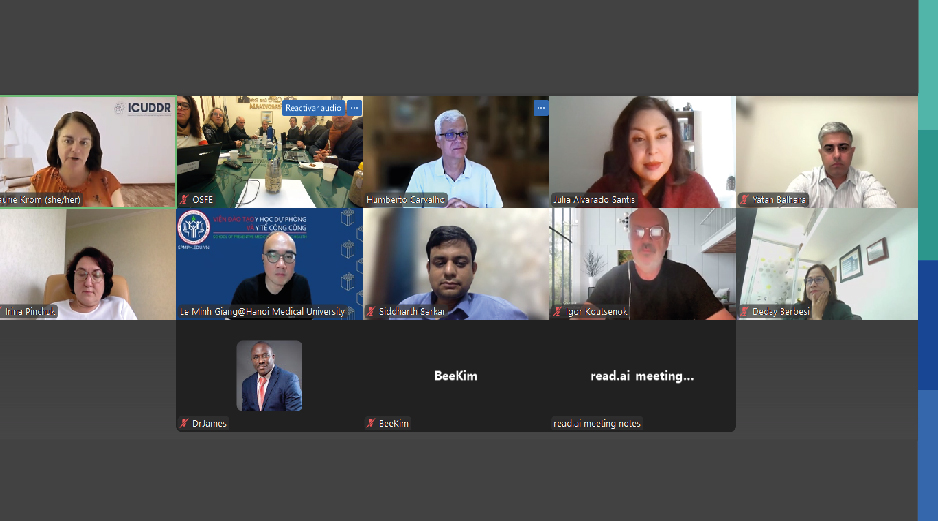
Task: Select Julia Alvarado Santis video tile
Action: [642, 152]
